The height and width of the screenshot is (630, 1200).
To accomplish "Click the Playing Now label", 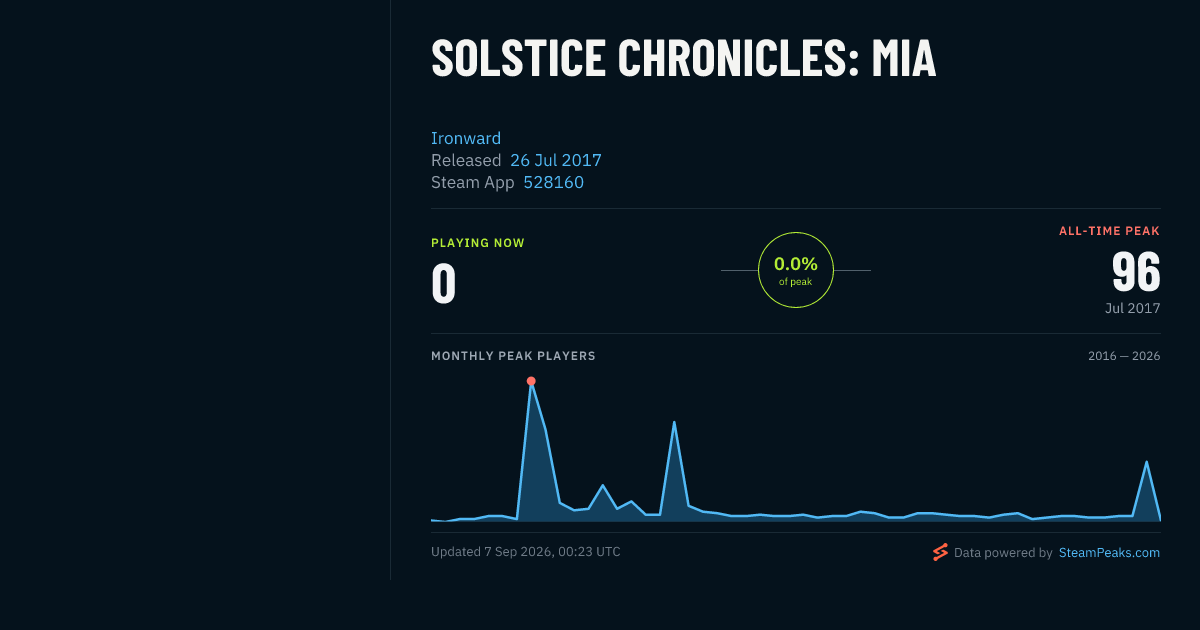I will pyautogui.click(x=478, y=243).
